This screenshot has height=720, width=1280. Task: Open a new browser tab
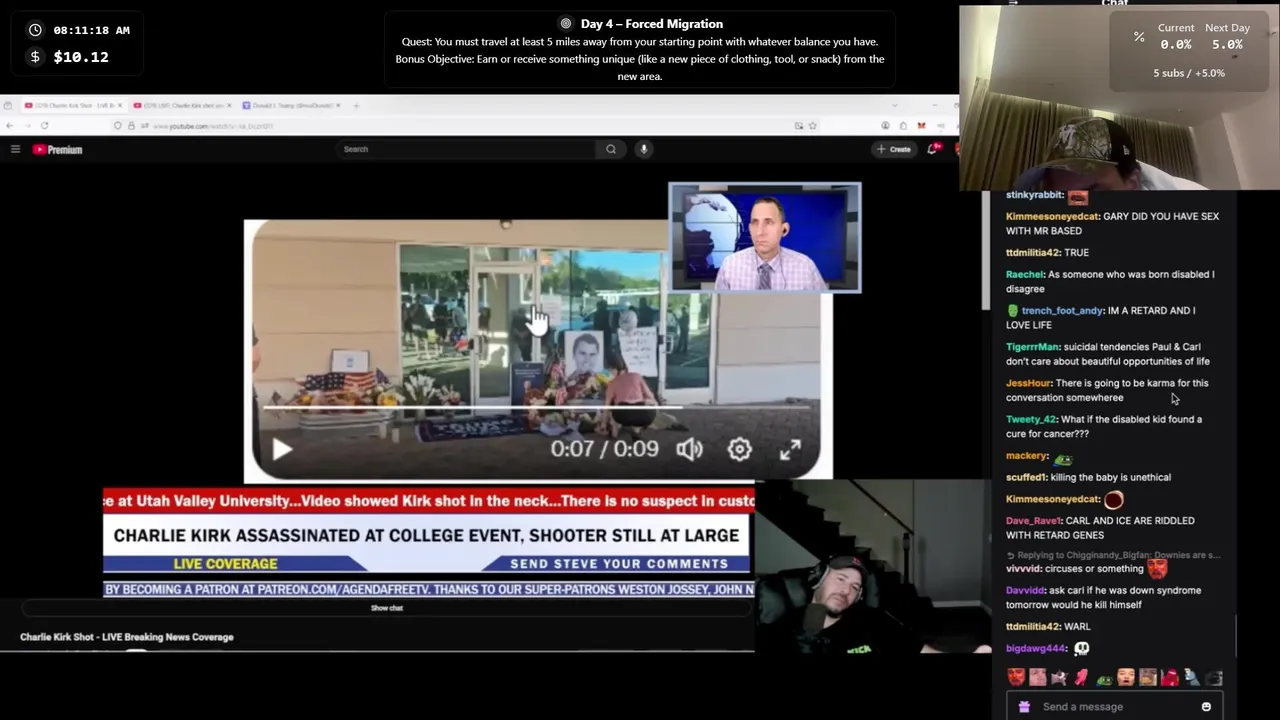[356, 105]
